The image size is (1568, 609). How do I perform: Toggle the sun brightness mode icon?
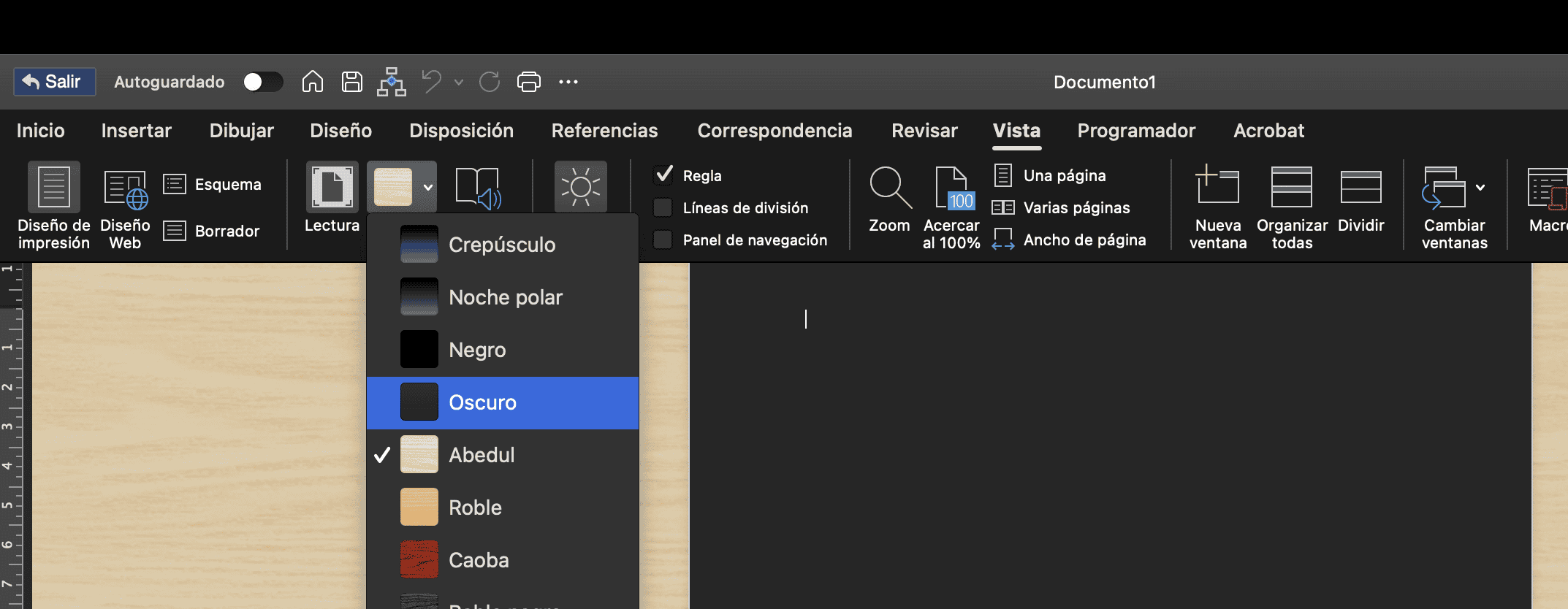[x=581, y=187]
